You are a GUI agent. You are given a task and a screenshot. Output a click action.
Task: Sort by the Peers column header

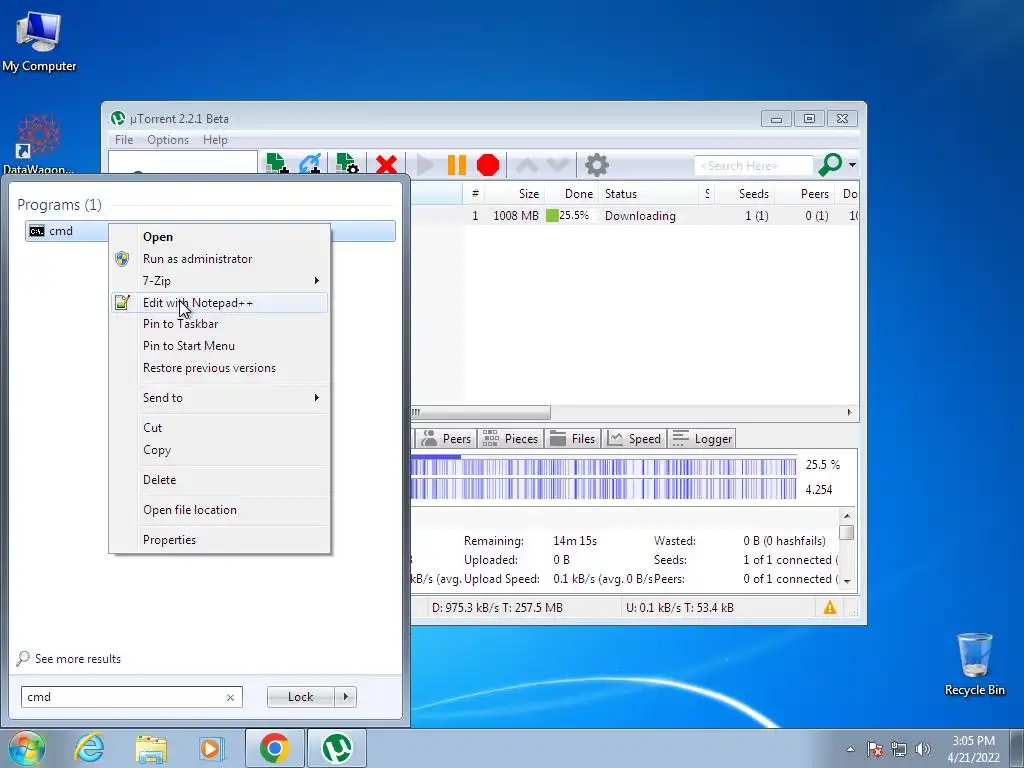point(807,194)
